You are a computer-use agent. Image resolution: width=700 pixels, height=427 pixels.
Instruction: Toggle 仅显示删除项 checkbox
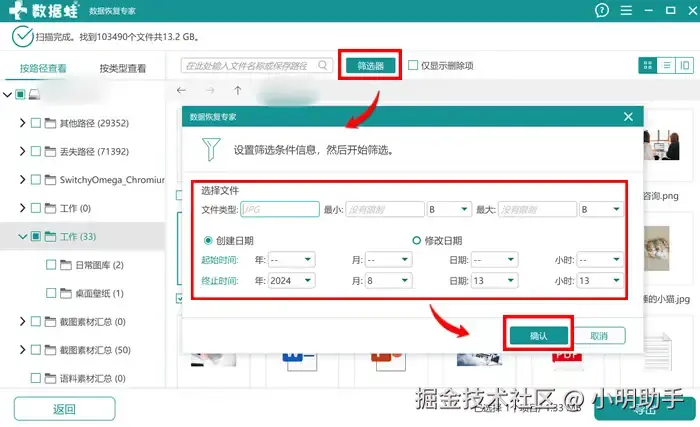point(413,65)
